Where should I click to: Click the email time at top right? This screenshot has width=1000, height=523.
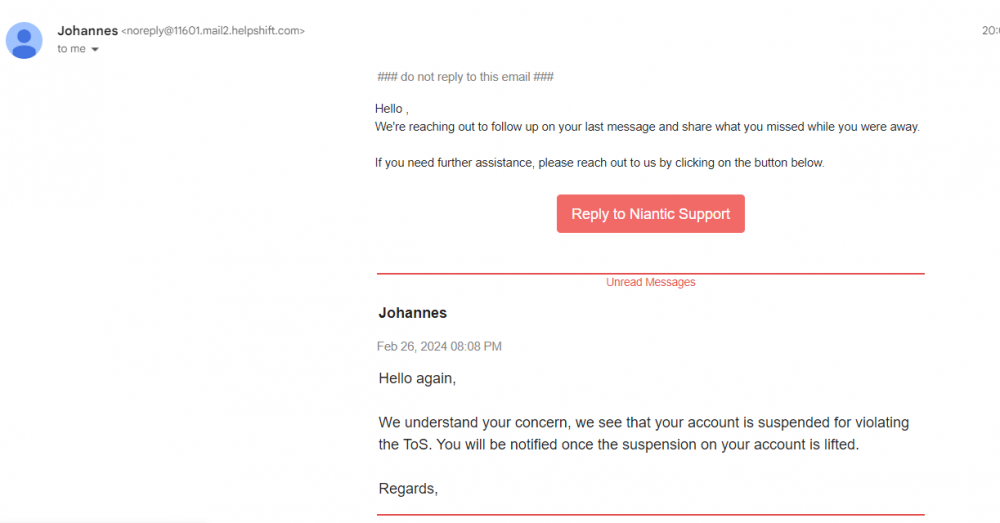(990, 31)
